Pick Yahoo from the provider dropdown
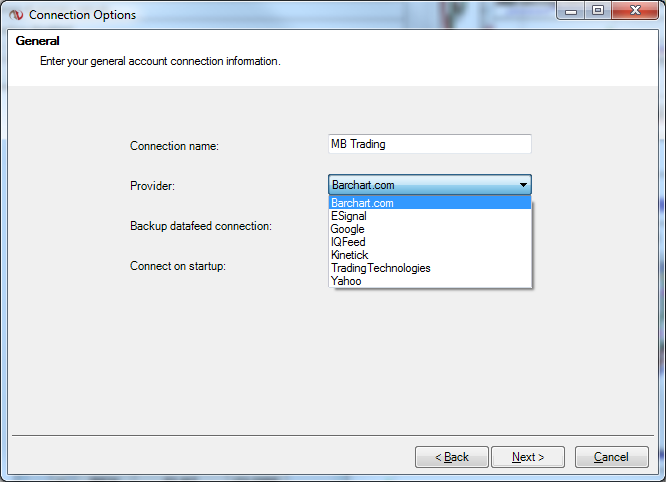666x482 pixels. point(346,281)
